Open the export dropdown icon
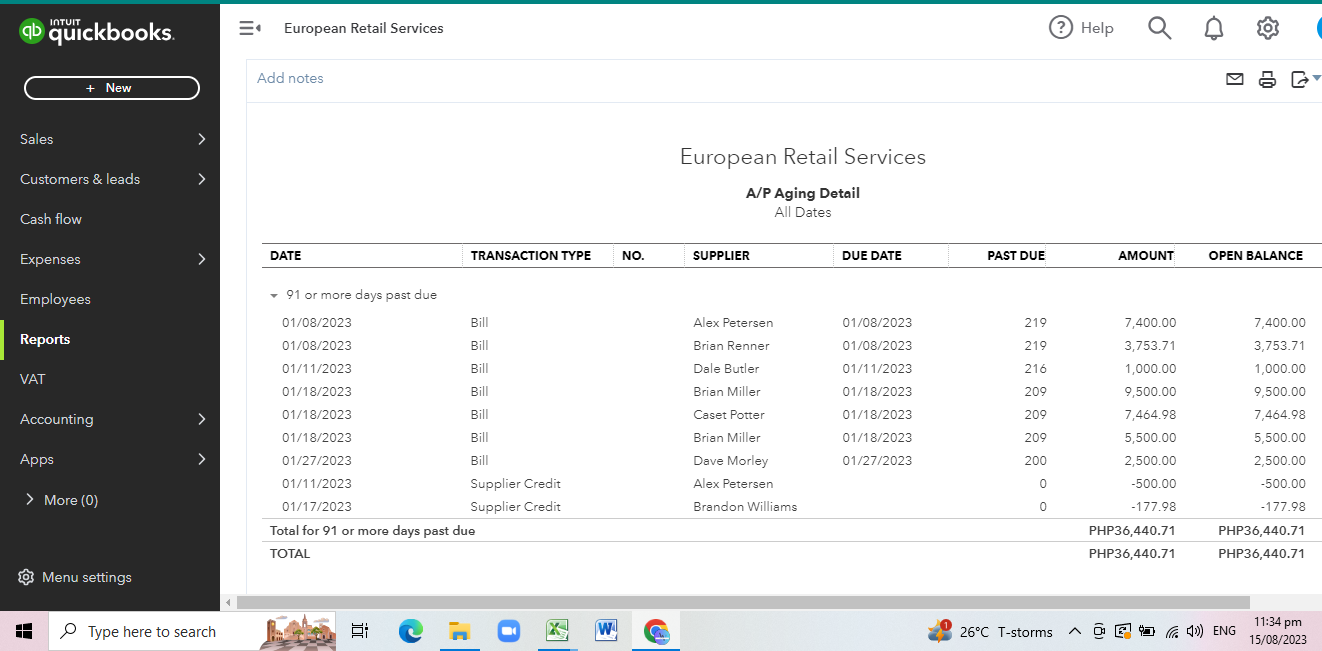This screenshot has width=1322, height=651. point(1305,79)
